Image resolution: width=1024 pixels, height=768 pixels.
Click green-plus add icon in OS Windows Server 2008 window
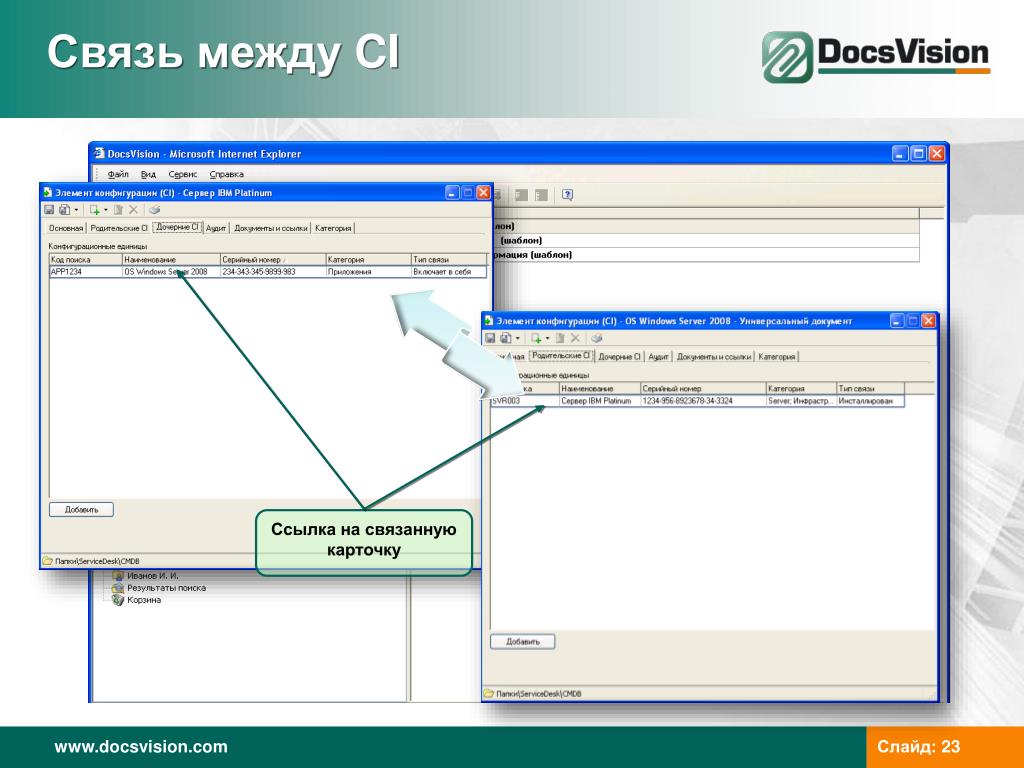click(x=536, y=338)
